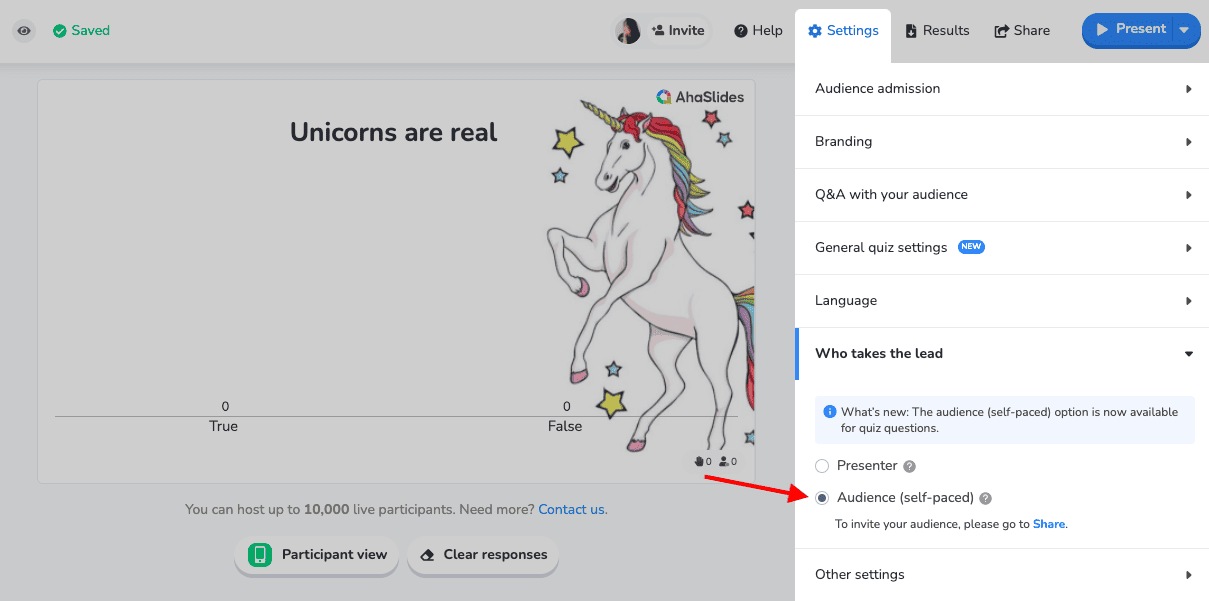The width and height of the screenshot is (1209, 601).
Task: Open Participant view
Action: (317, 555)
